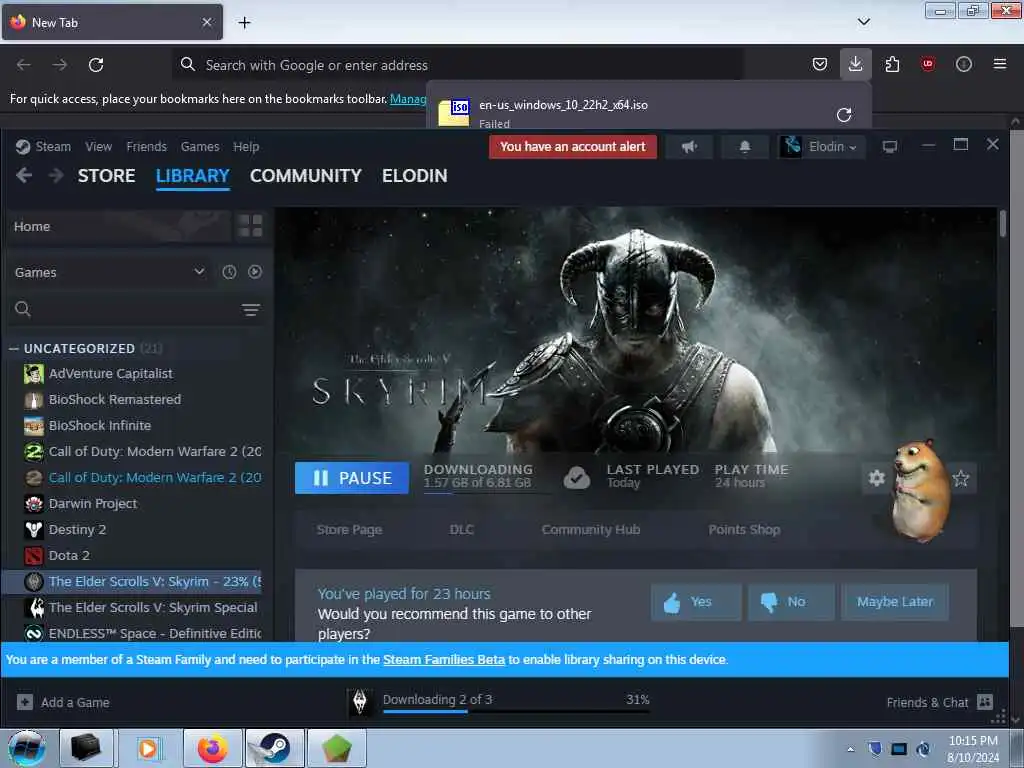Recommend Skyrim with Yes button
The width and height of the screenshot is (1024, 768).
click(696, 602)
